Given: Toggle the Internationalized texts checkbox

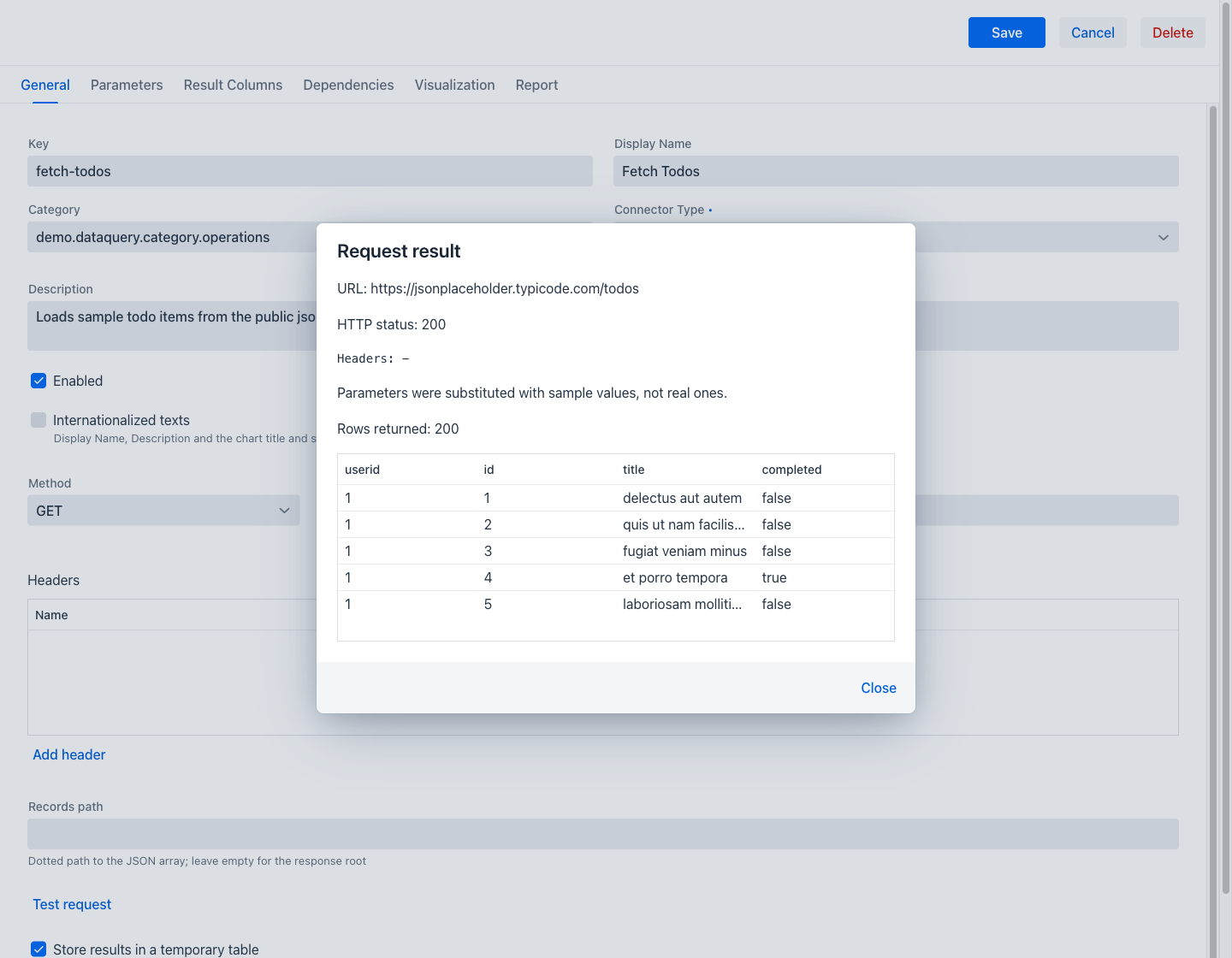Looking at the screenshot, I should point(38,420).
